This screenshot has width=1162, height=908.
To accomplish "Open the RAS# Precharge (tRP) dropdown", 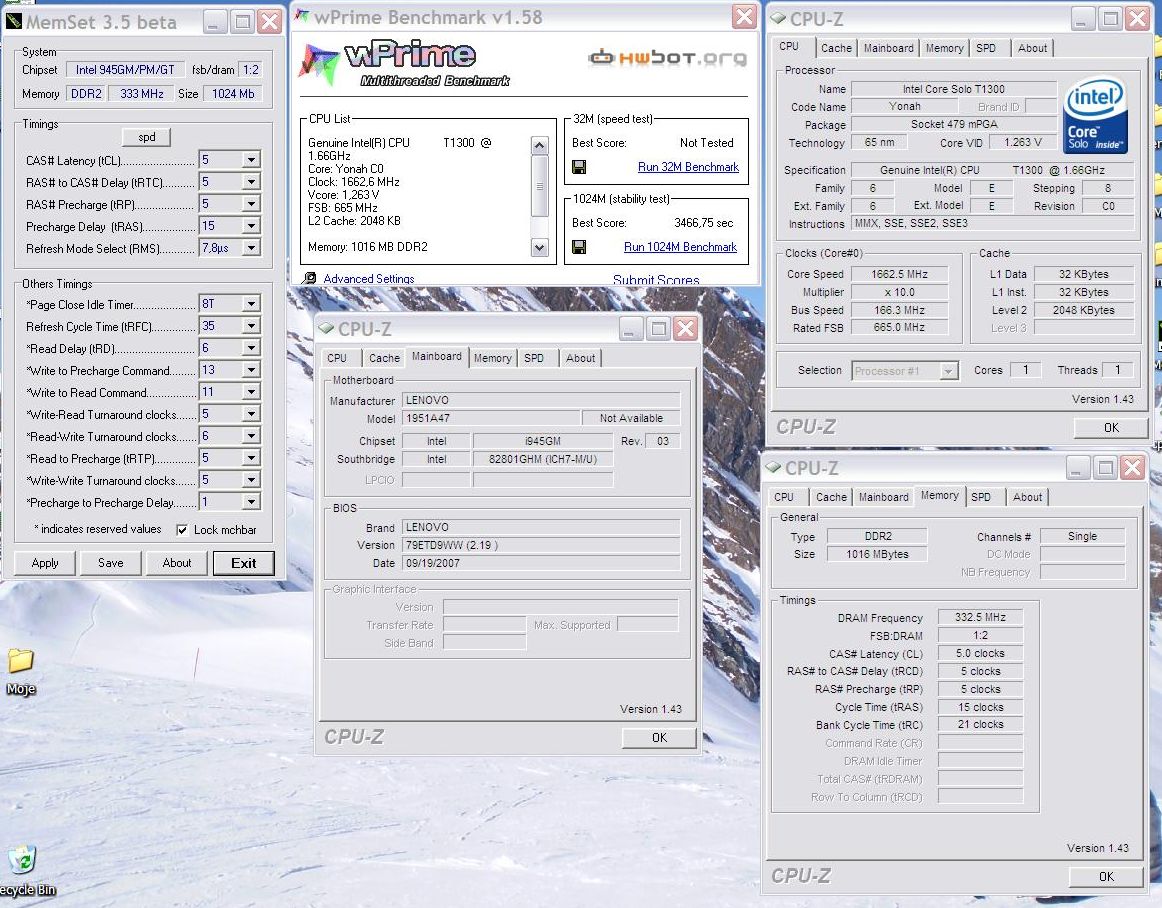I will click(251, 204).
